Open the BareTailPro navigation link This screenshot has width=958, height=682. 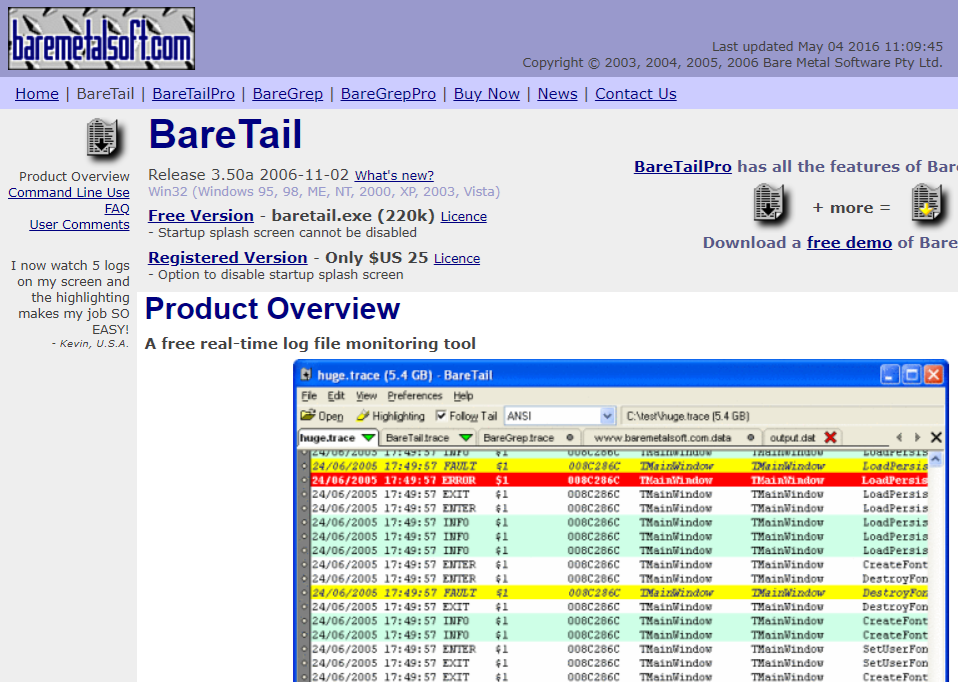coord(193,94)
